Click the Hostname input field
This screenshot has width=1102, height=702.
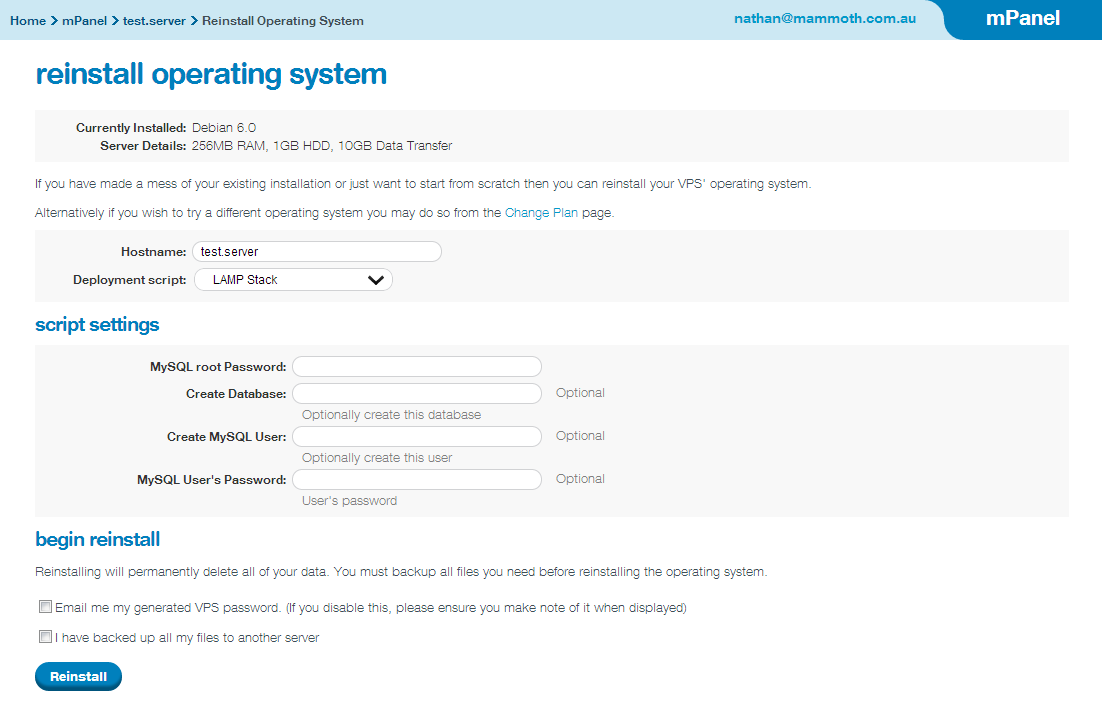316,251
